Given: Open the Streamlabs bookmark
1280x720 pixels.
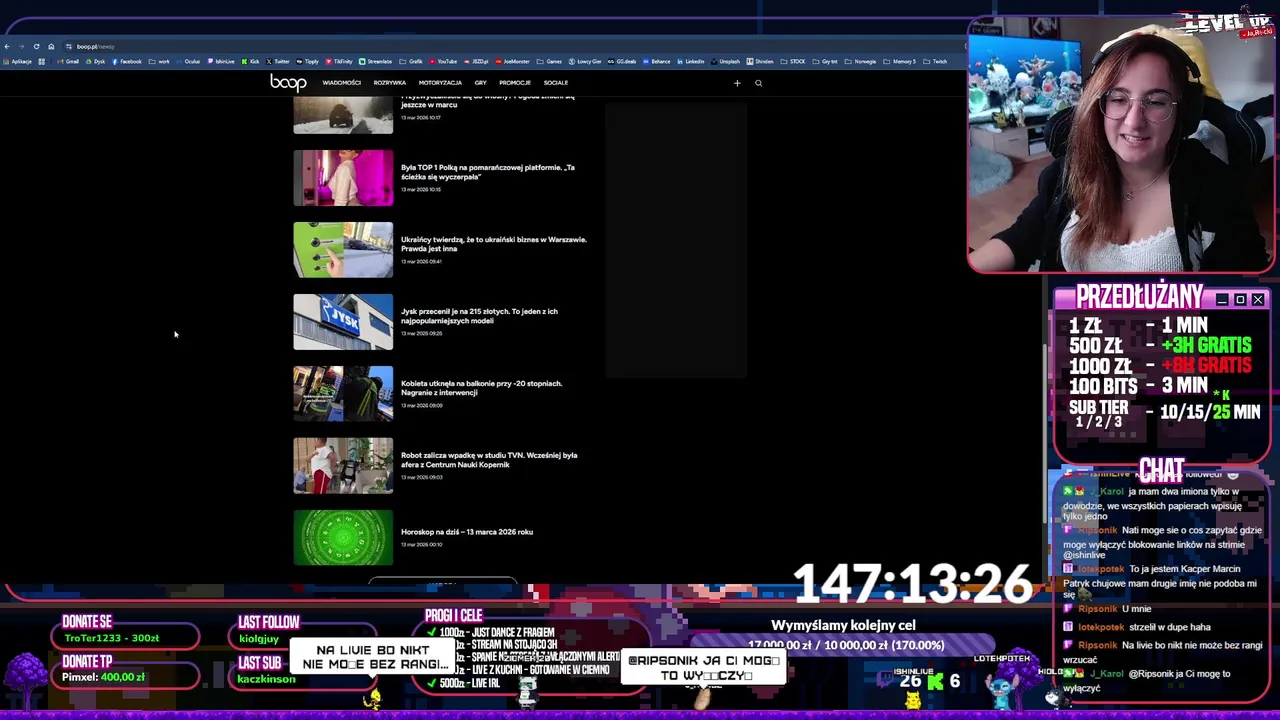Looking at the screenshot, I should coord(376,62).
